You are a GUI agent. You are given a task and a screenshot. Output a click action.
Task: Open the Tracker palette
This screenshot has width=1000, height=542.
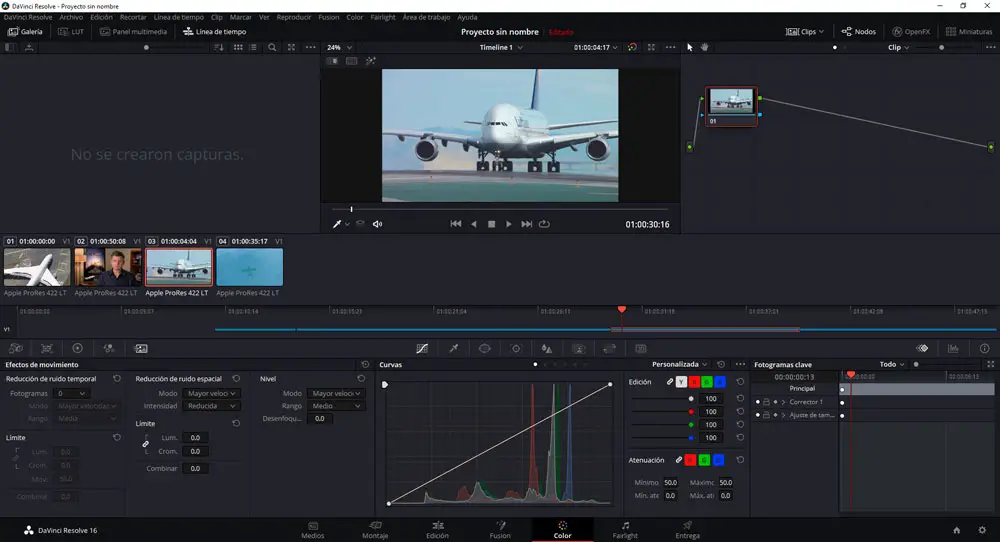516,349
